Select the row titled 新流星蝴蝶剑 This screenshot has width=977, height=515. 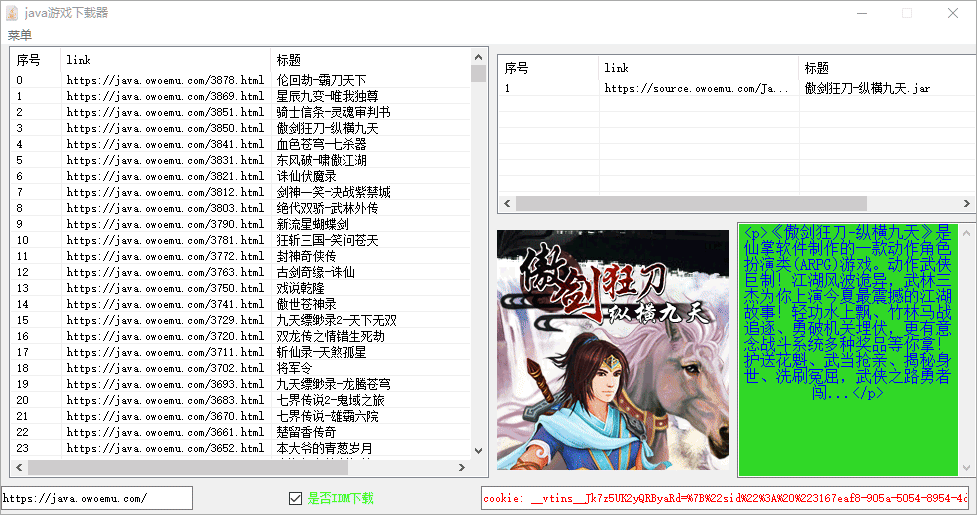[x=241, y=224]
